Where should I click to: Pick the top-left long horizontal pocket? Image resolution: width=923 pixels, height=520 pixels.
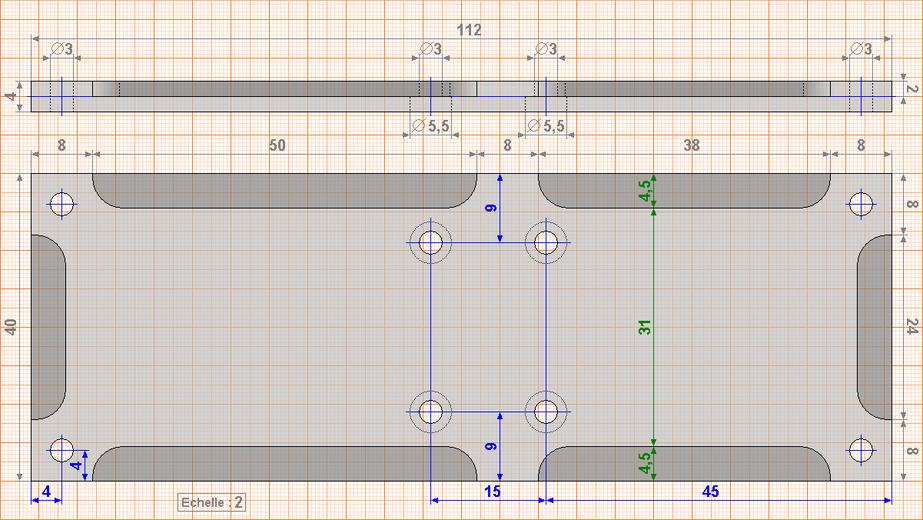(x=285, y=190)
